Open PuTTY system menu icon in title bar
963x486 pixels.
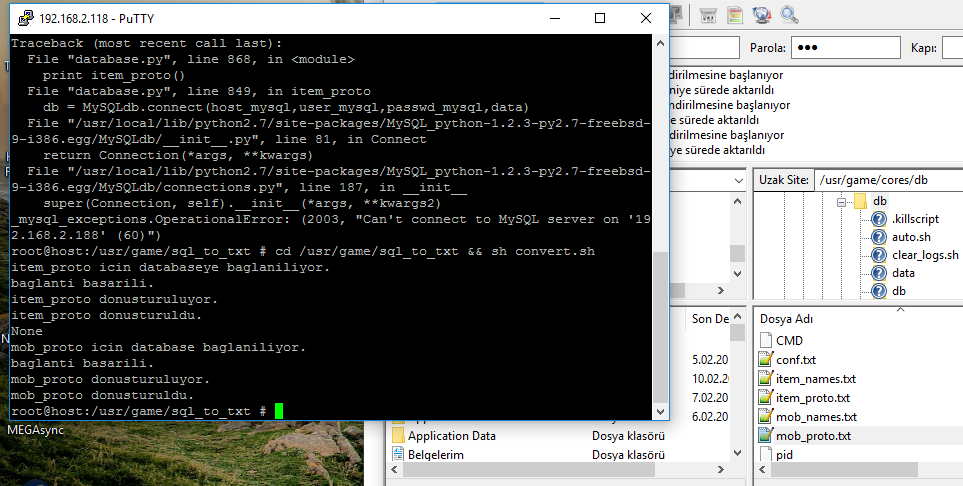click(x=25, y=18)
